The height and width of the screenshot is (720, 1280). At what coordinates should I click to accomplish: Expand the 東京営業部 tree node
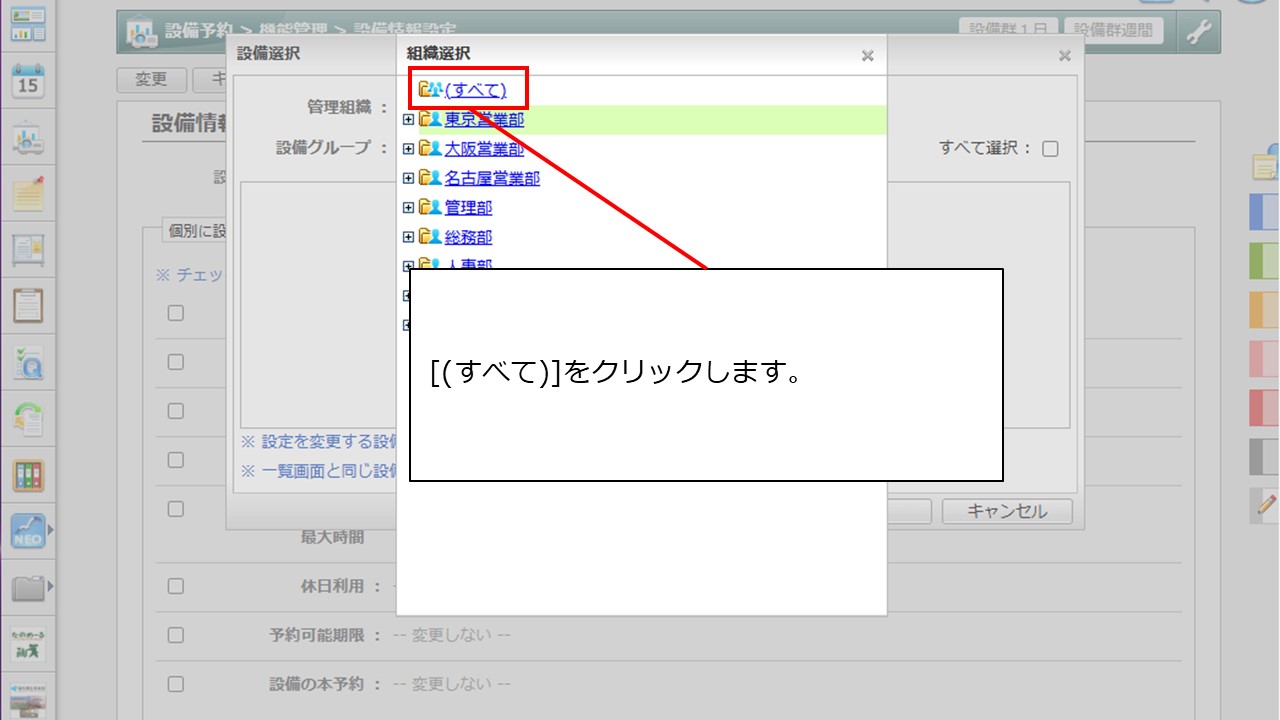coord(408,120)
